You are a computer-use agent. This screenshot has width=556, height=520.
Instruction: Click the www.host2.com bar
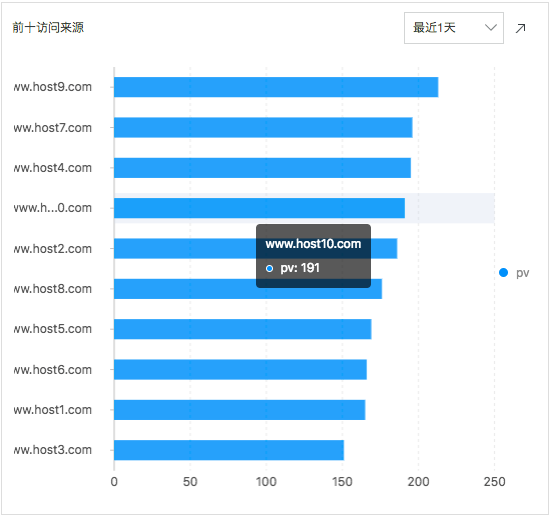256,249
